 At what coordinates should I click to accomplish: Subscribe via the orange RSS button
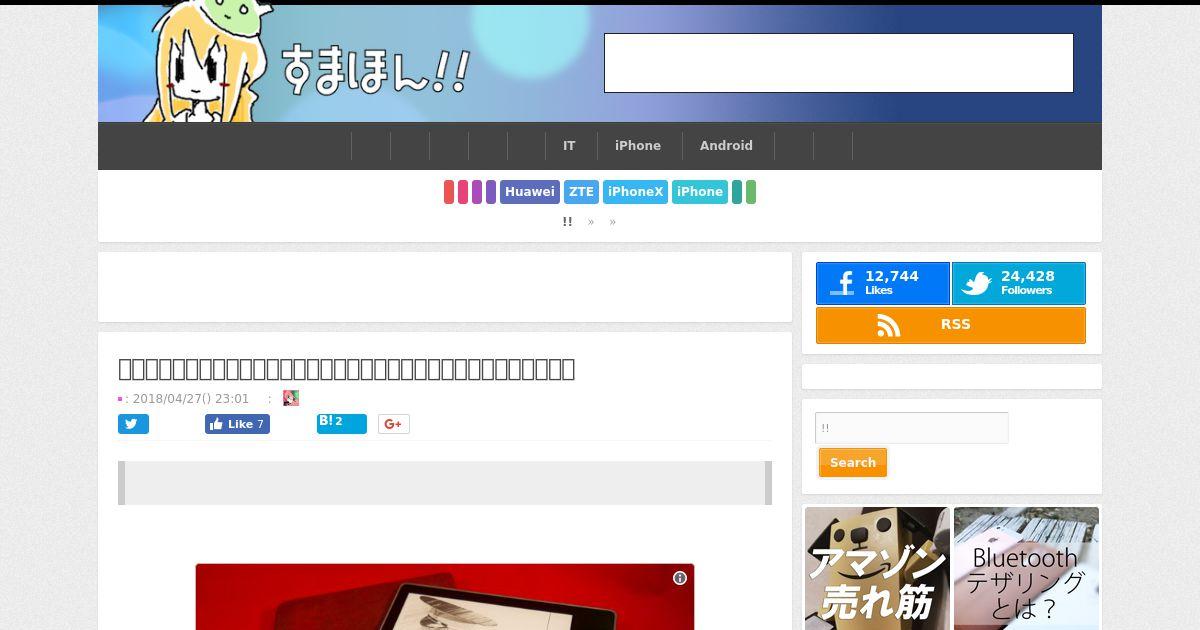pos(951,325)
